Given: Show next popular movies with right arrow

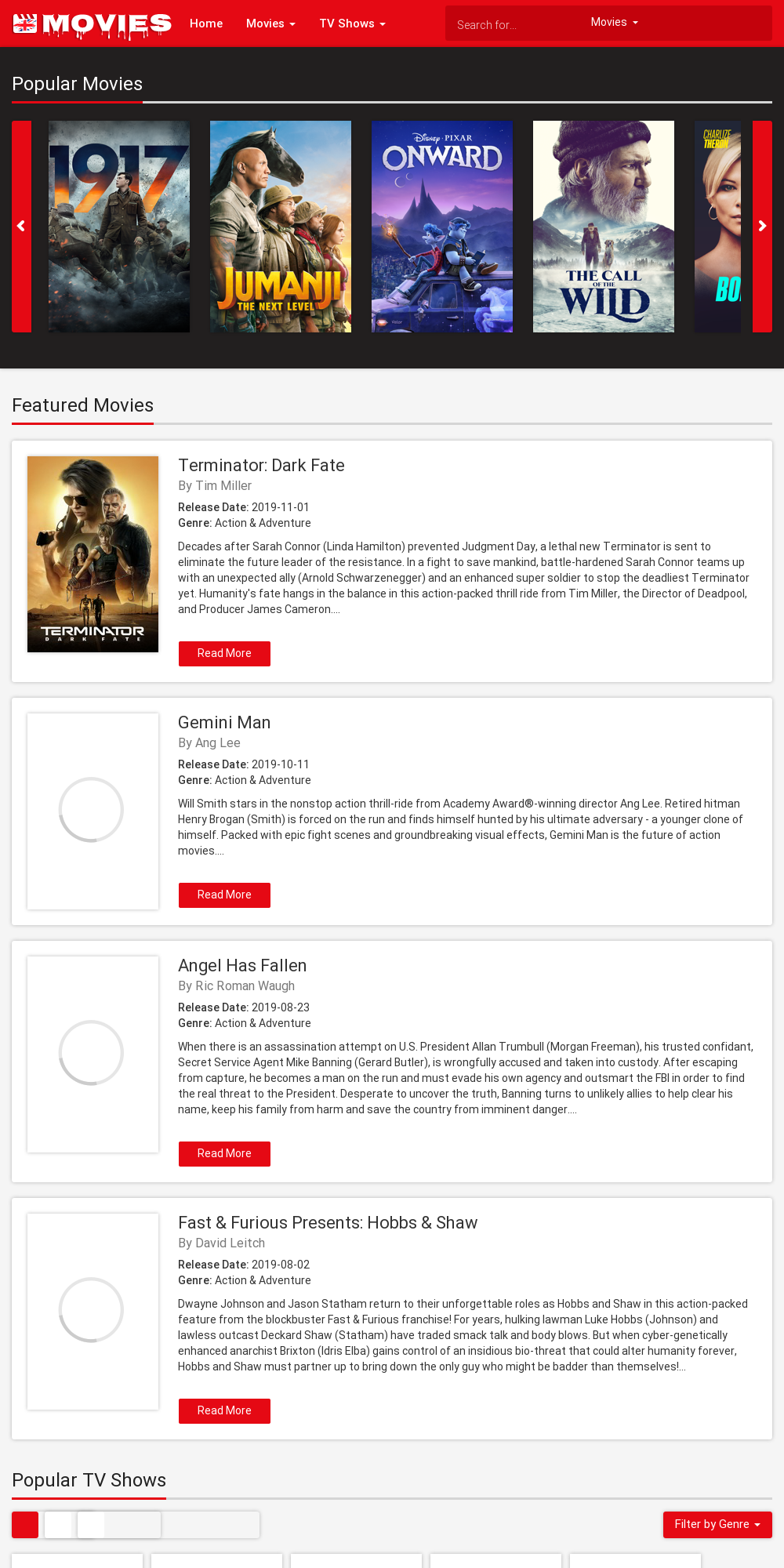Looking at the screenshot, I should (762, 227).
